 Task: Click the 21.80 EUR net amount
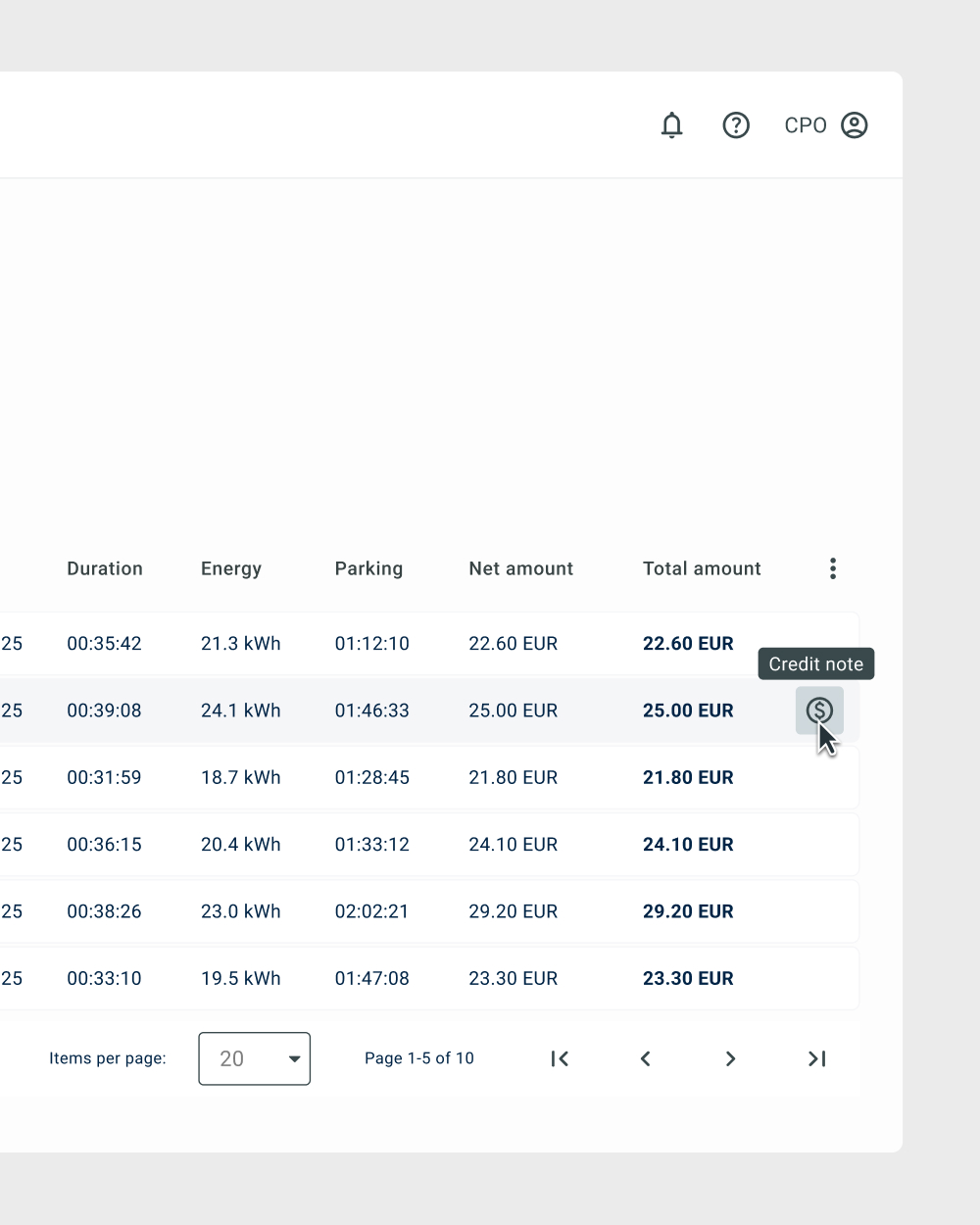(x=514, y=777)
